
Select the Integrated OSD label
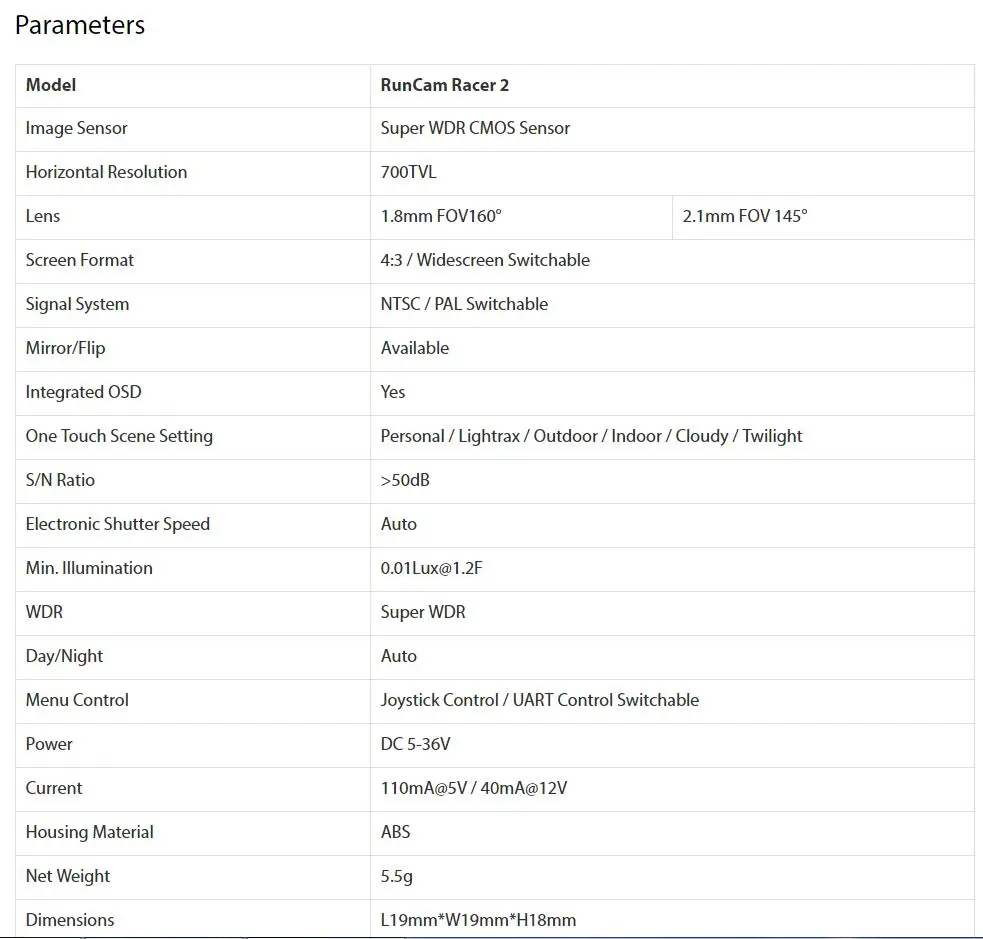[83, 392]
